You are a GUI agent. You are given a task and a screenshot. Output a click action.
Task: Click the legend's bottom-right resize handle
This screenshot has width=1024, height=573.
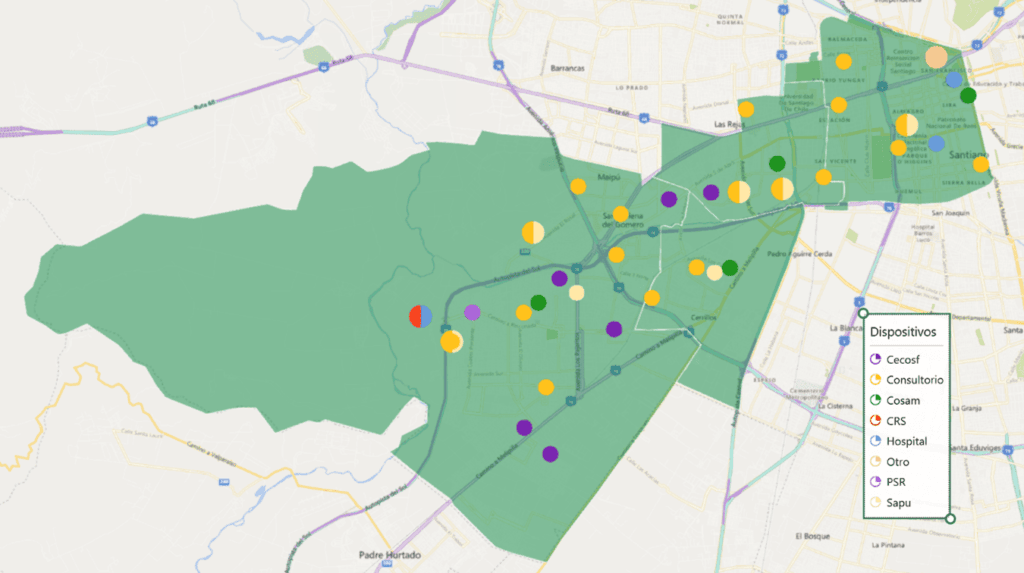tap(950, 518)
